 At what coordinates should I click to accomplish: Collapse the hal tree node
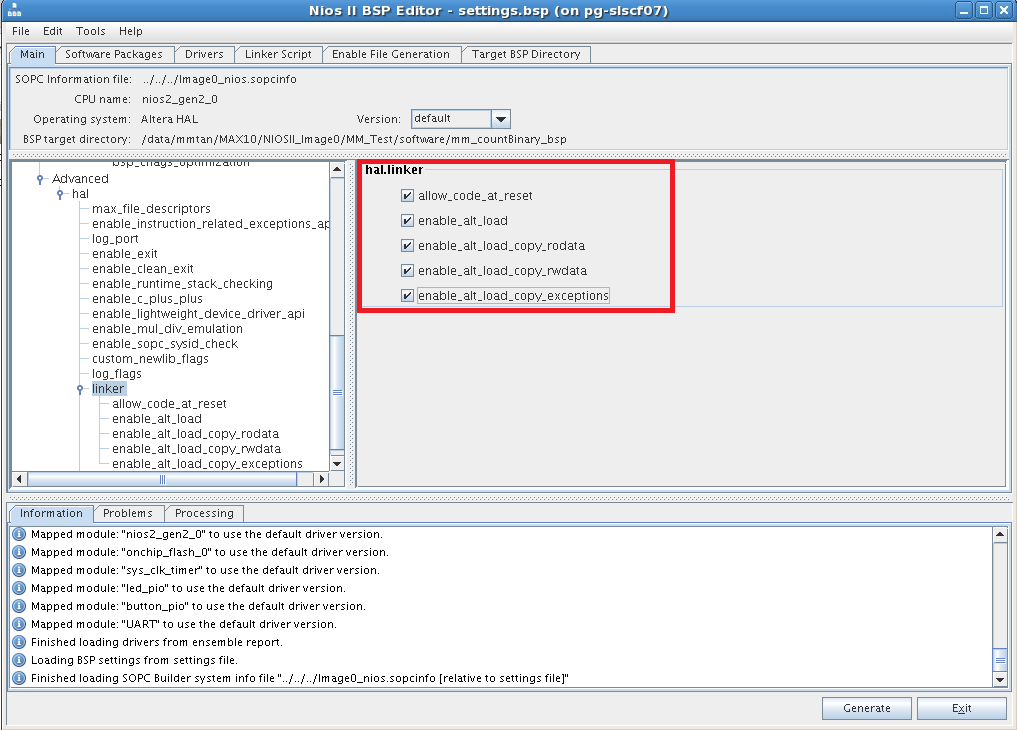pyautogui.click(x=60, y=194)
